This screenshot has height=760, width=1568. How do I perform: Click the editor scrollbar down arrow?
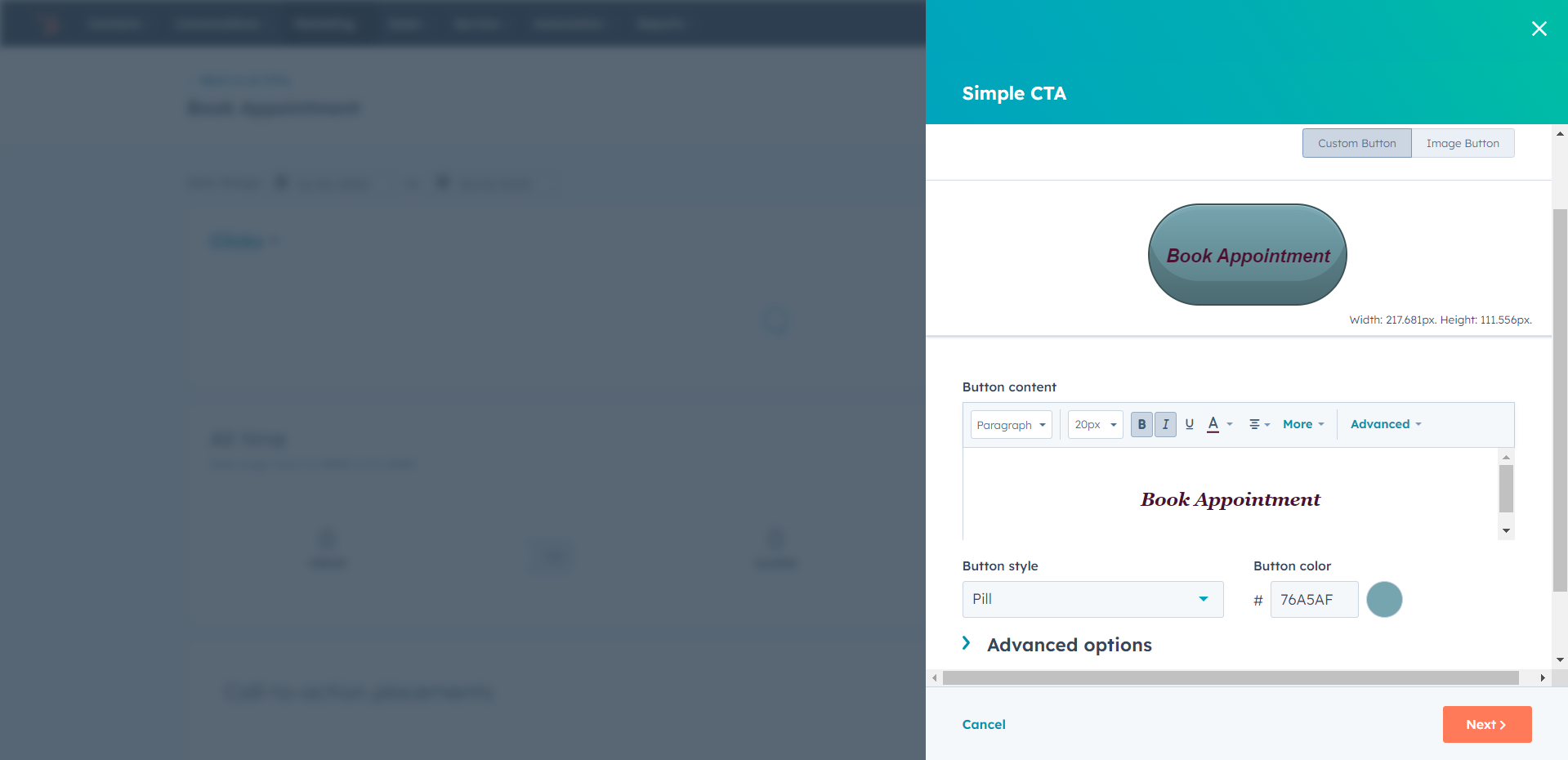coord(1506,530)
